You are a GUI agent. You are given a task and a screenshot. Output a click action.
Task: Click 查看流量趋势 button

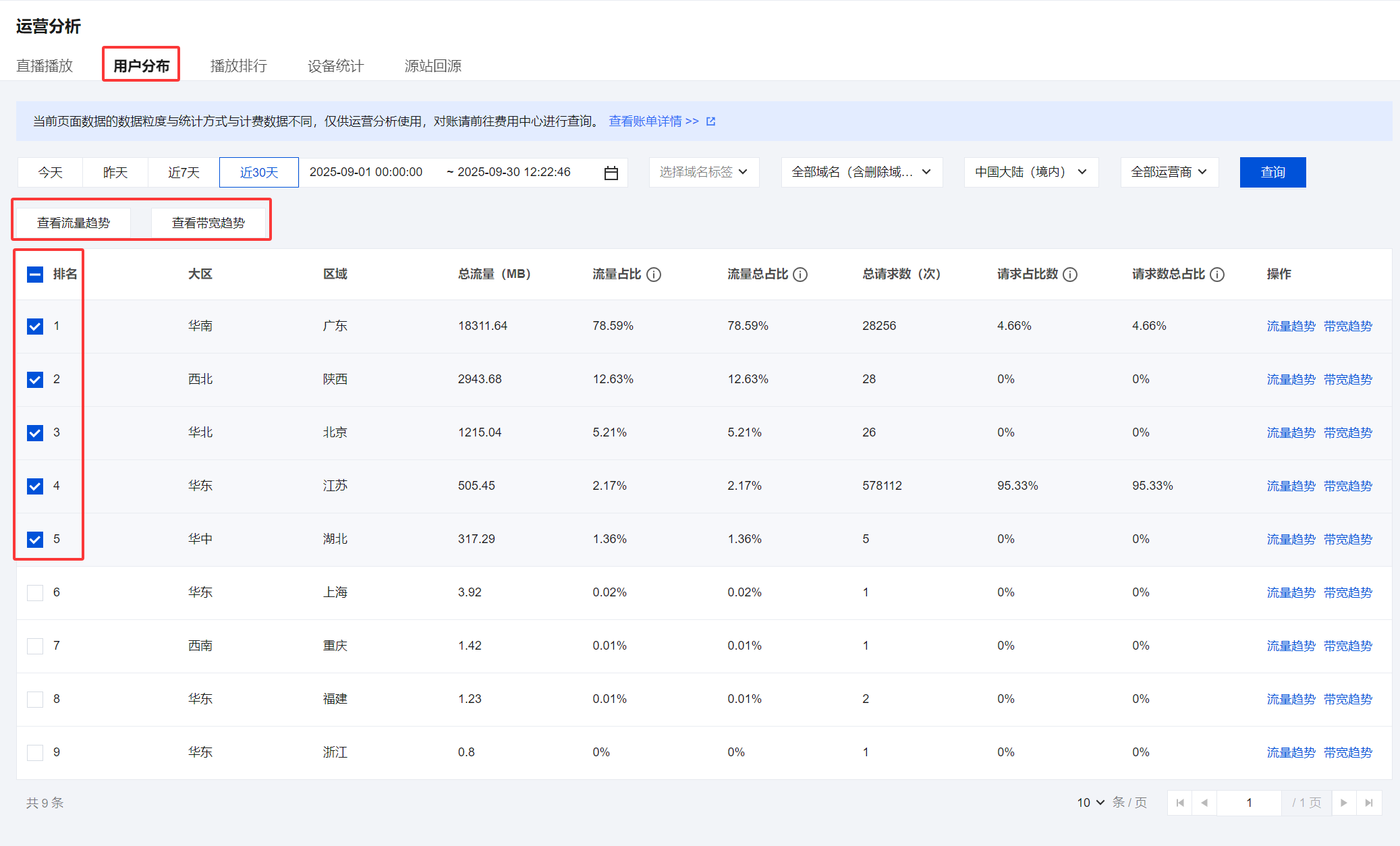tap(74, 223)
